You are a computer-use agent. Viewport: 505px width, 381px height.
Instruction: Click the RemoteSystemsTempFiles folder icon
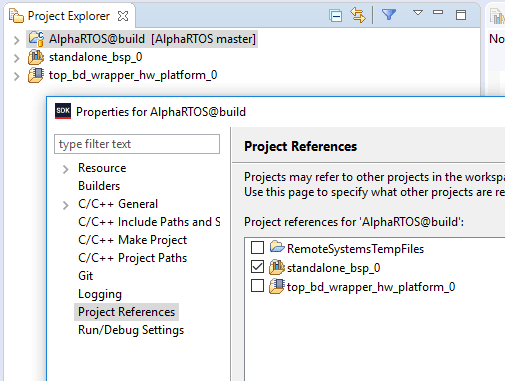[x=277, y=247]
